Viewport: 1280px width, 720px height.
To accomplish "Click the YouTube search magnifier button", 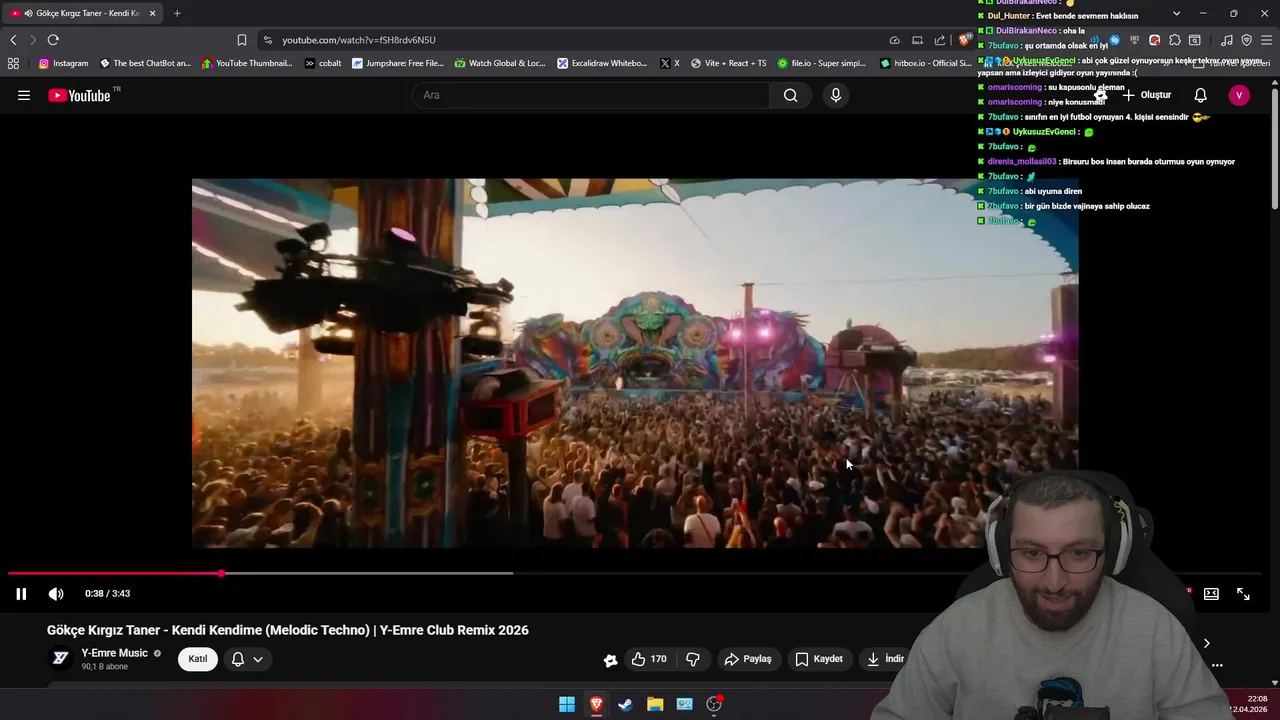I will [x=790, y=95].
